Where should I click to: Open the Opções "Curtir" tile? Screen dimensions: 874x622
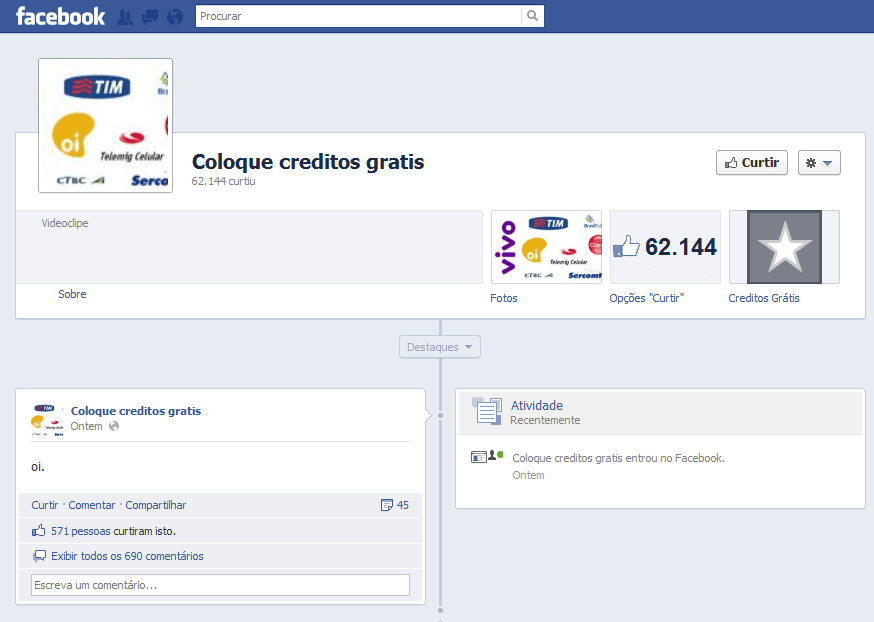665,247
